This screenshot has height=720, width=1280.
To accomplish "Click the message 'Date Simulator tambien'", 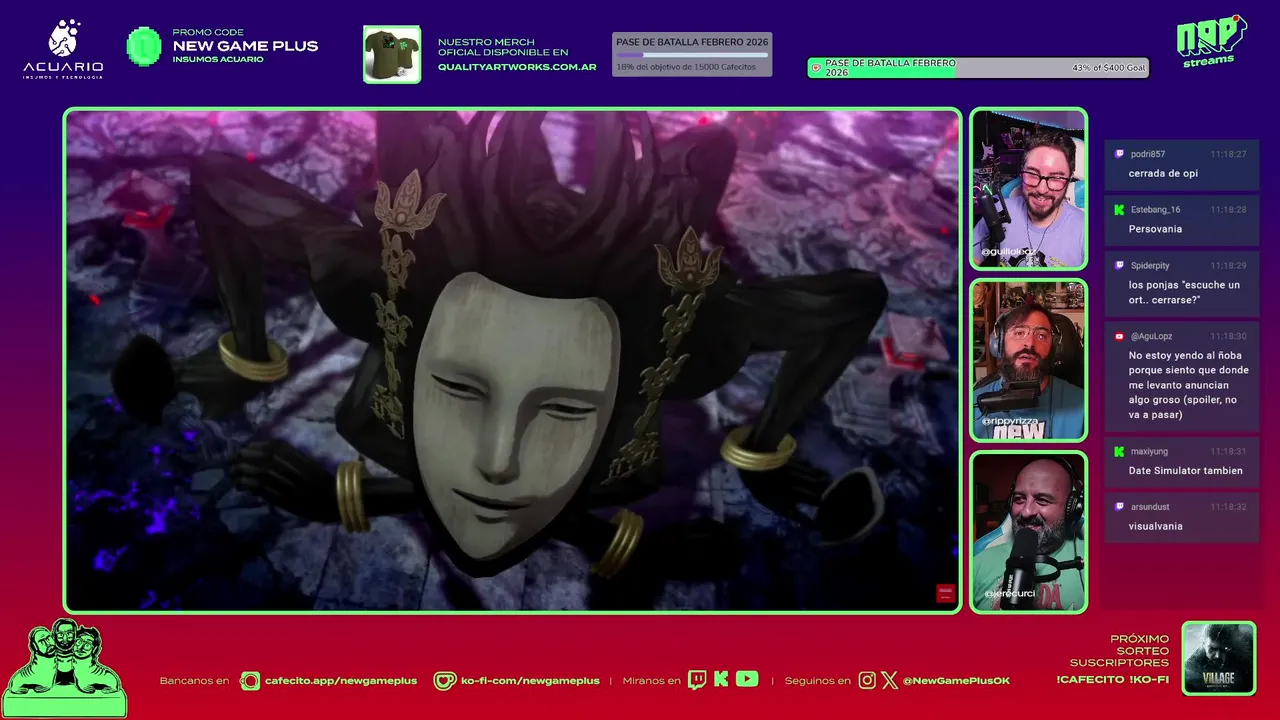I will coord(1185,471).
